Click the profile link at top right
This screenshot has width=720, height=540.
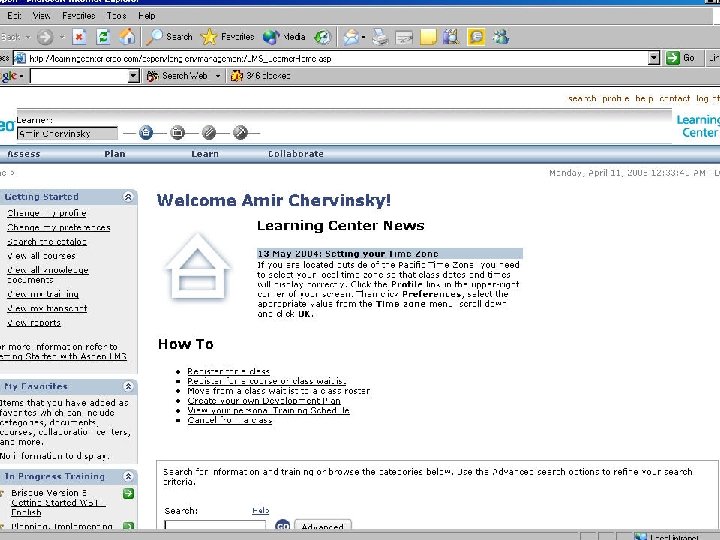(x=615, y=98)
